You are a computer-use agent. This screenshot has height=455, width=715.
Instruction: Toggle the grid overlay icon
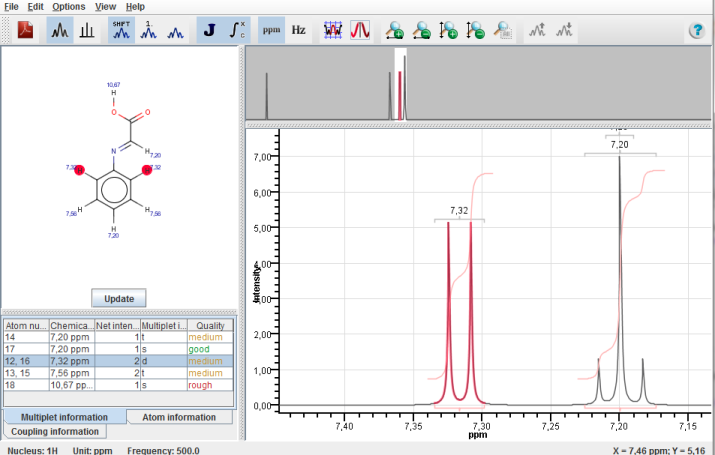(x=333, y=30)
